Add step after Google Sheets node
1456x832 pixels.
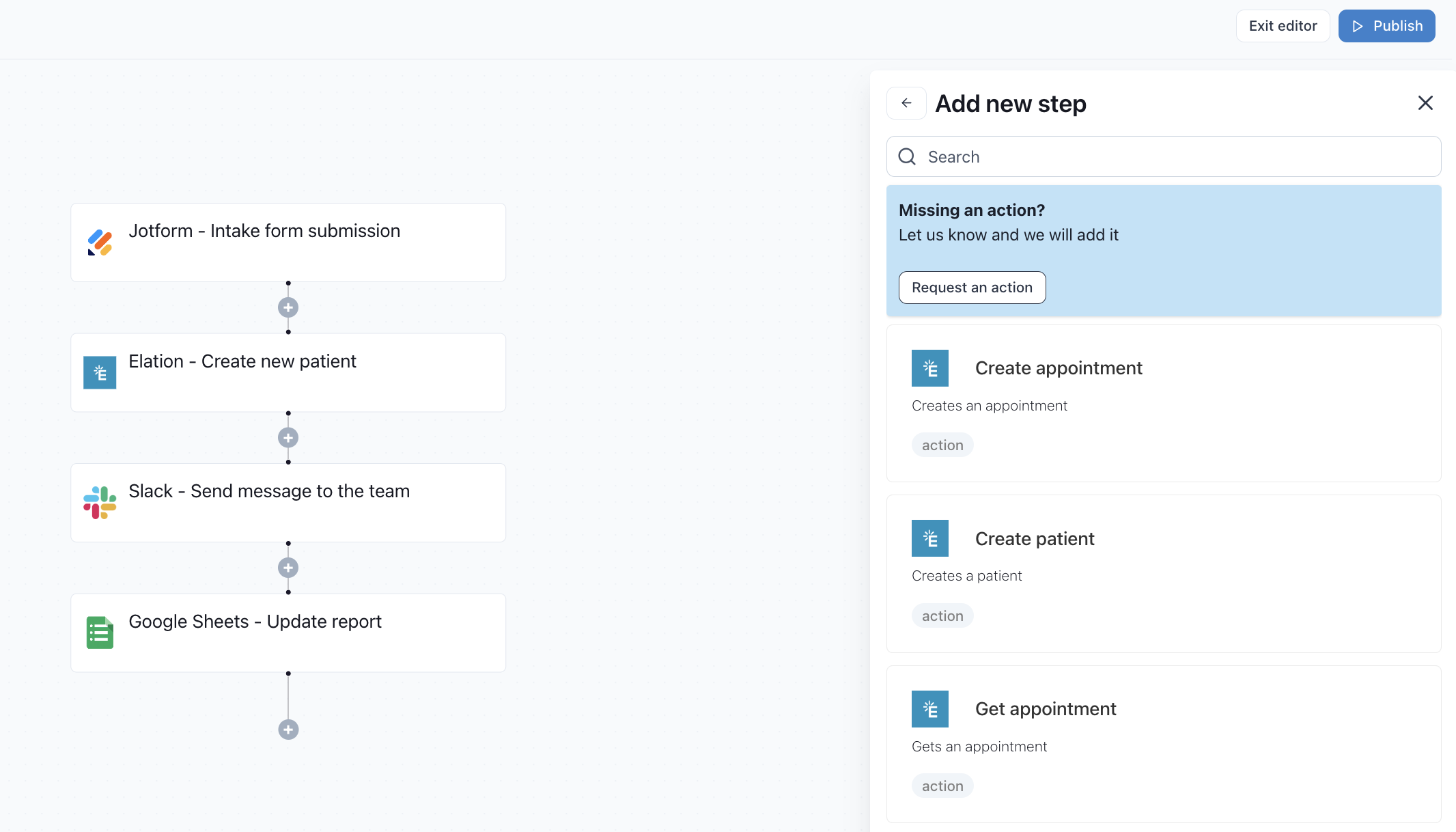pyautogui.click(x=288, y=730)
